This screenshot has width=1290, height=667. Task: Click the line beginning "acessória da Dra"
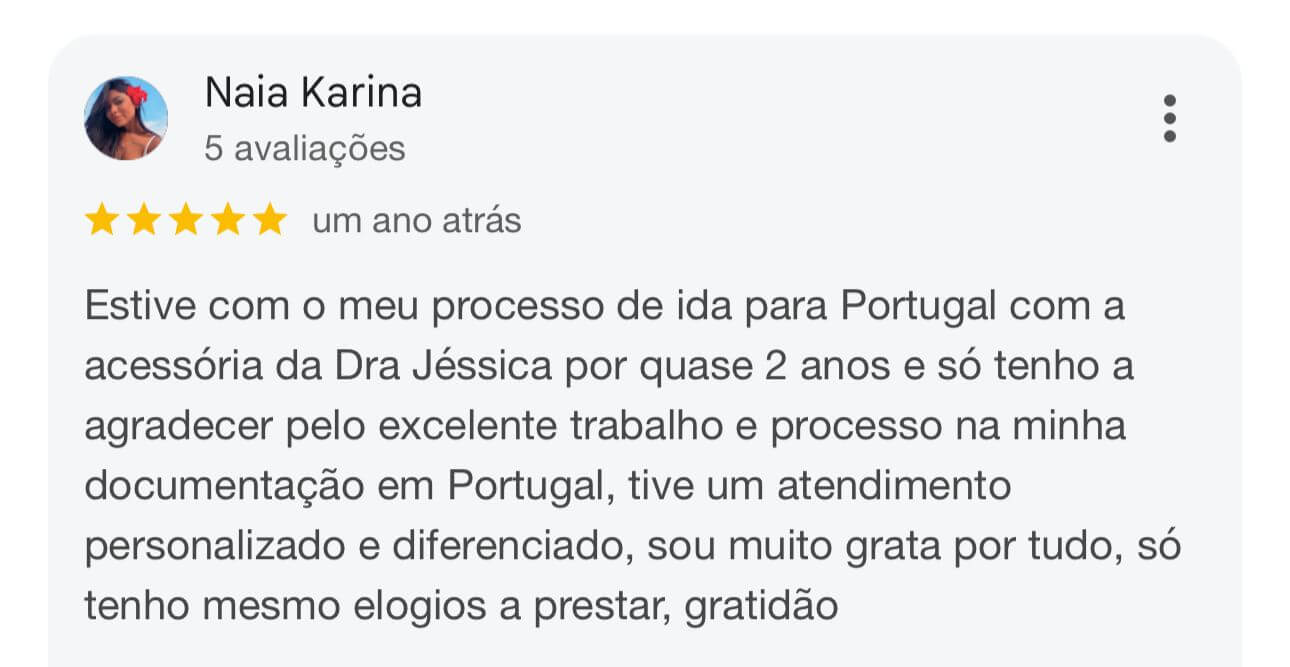point(608,366)
